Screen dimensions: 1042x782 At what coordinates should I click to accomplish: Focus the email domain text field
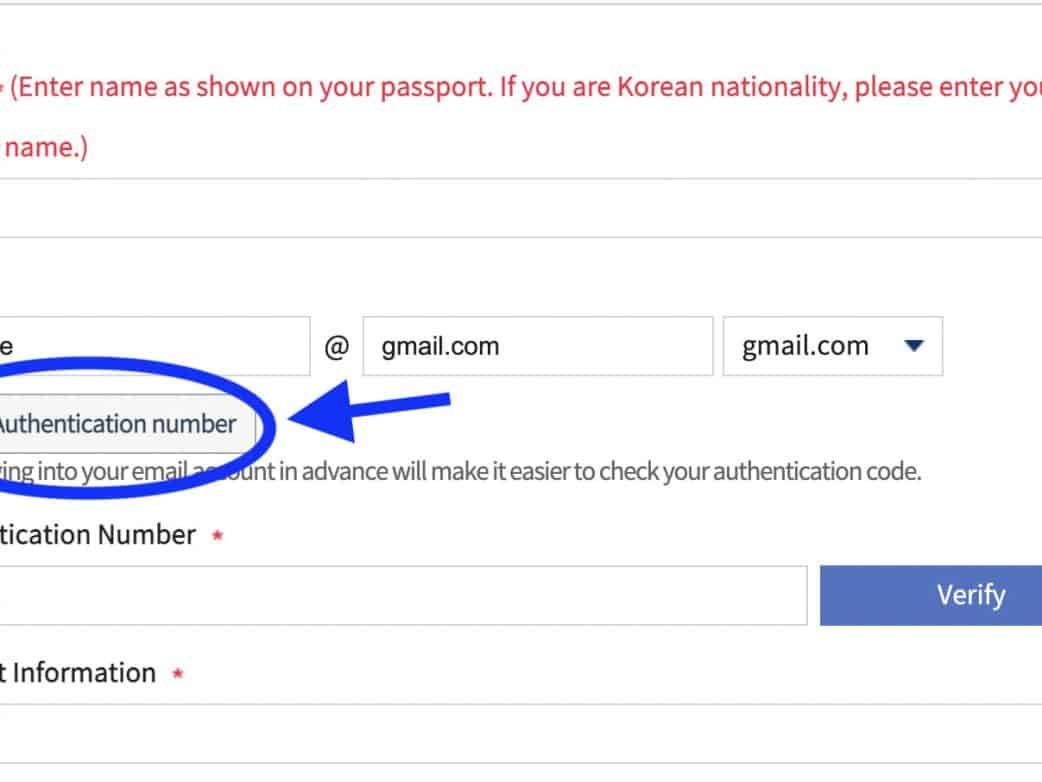(537, 347)
